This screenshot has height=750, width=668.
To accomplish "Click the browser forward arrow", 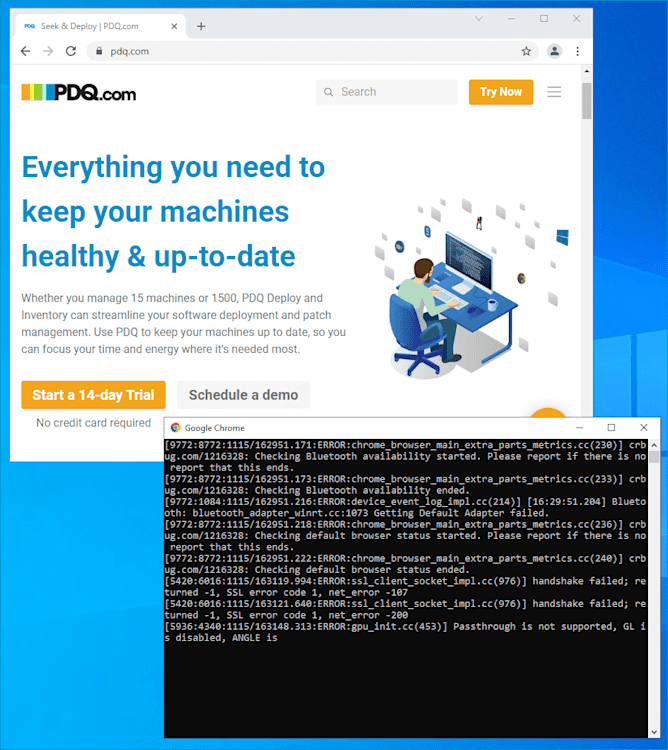I will (48, 51).
